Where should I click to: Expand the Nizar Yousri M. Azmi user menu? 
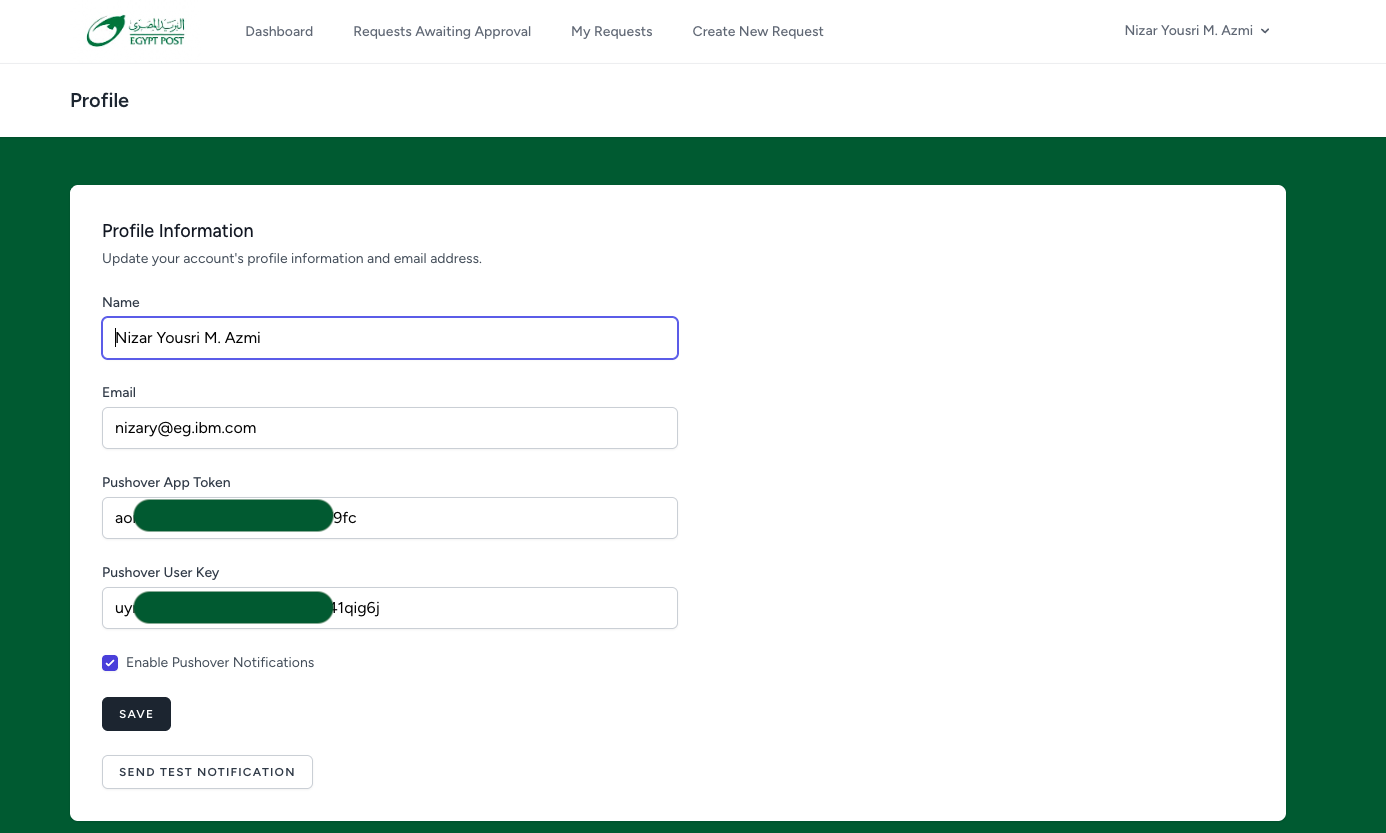pyautogui.click(x=1196, y=31)
